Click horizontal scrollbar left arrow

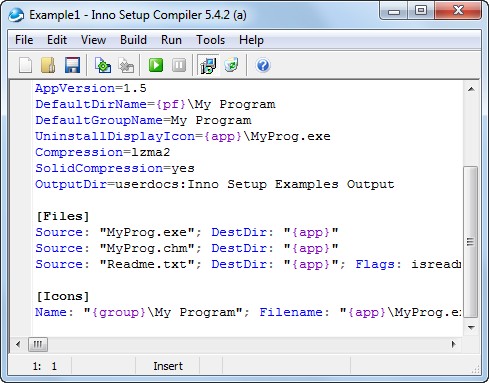coord(18,344)
